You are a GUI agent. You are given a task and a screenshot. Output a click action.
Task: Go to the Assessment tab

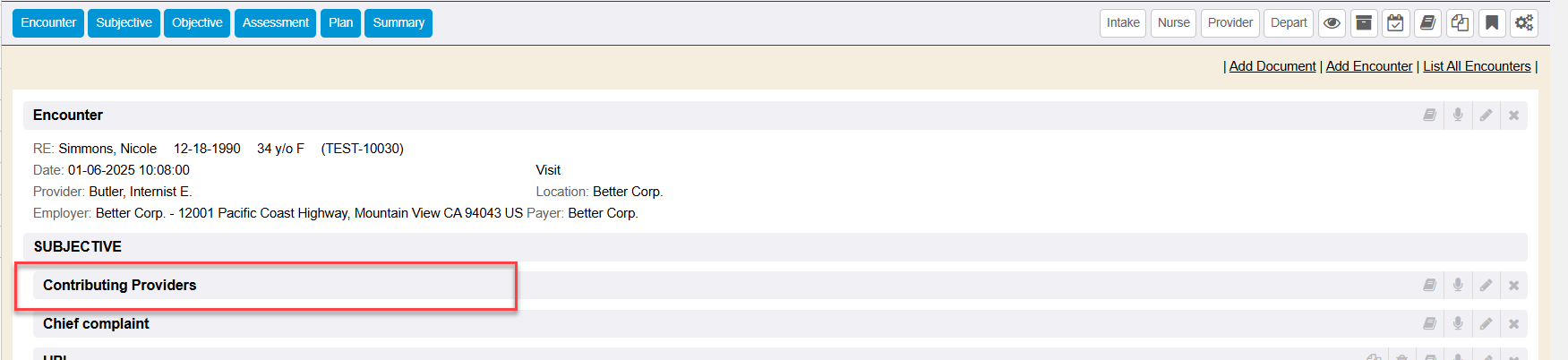coord(275,23)
